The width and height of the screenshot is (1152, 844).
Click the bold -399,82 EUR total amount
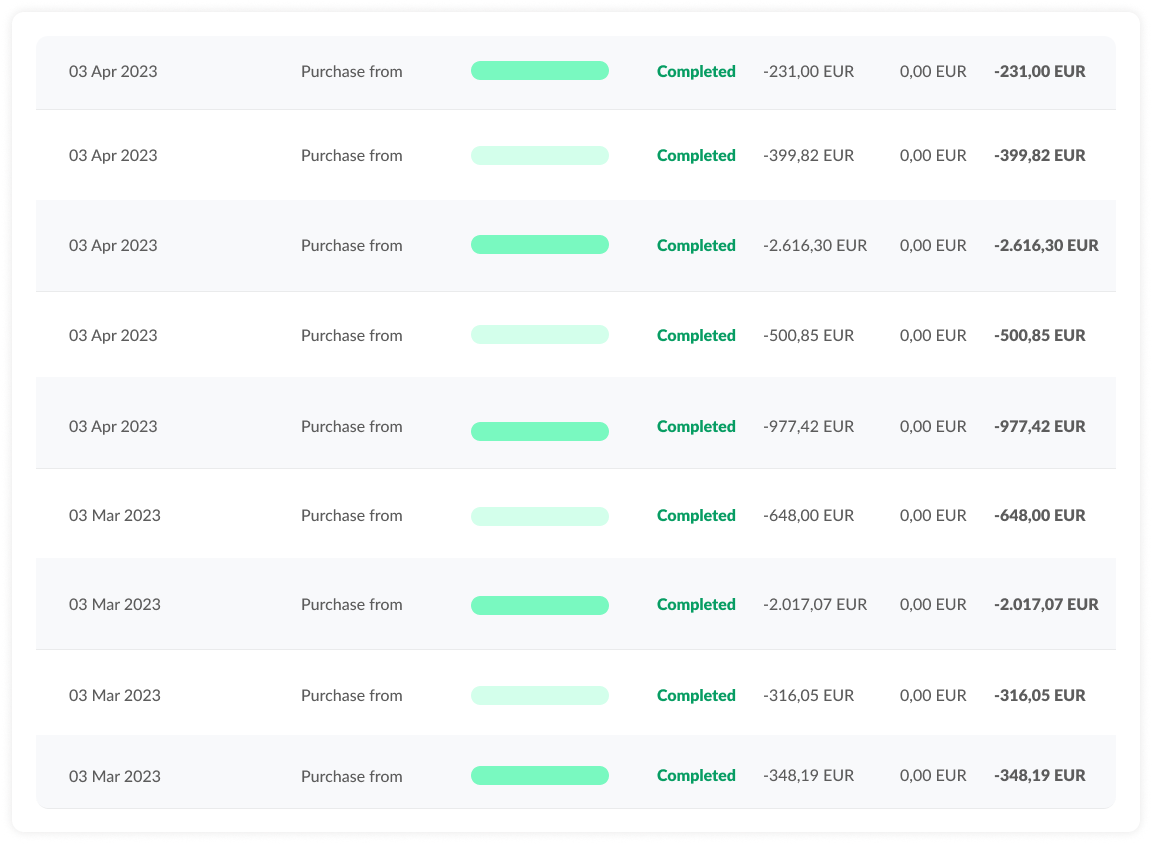tap(1039, 155)
